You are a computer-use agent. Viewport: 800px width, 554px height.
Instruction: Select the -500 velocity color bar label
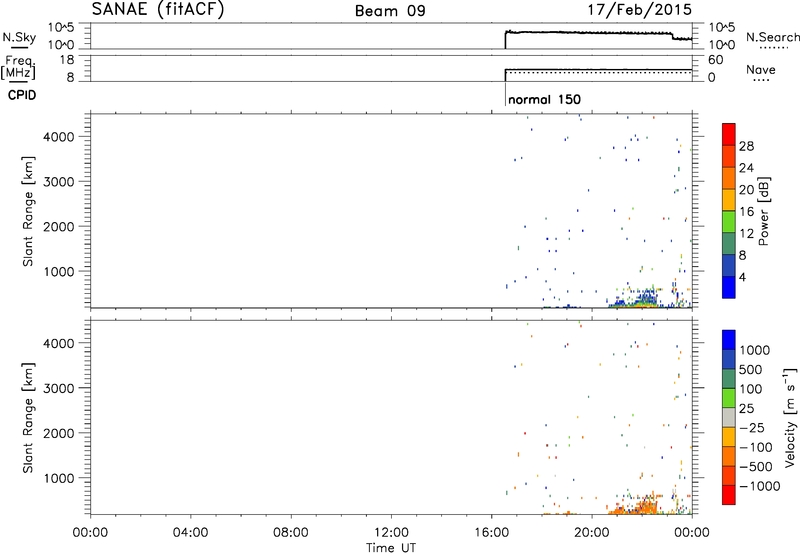pyautogui.click(x=756, y=466)
